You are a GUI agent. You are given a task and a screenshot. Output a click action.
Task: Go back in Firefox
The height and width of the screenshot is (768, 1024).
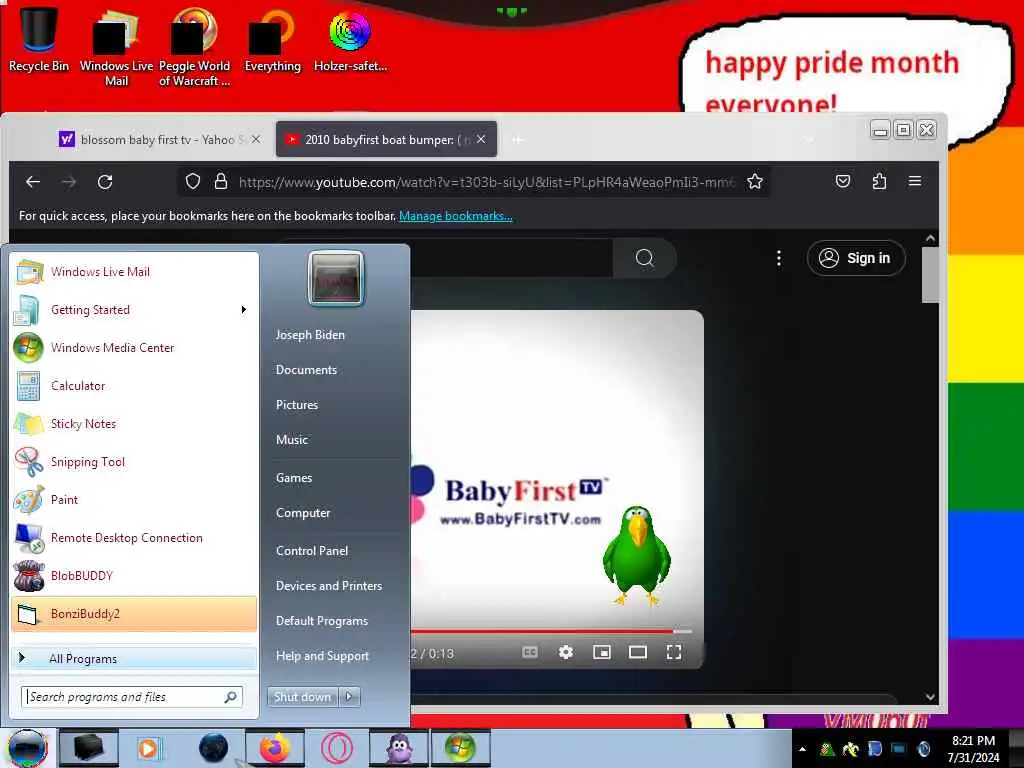pos(33,182)
